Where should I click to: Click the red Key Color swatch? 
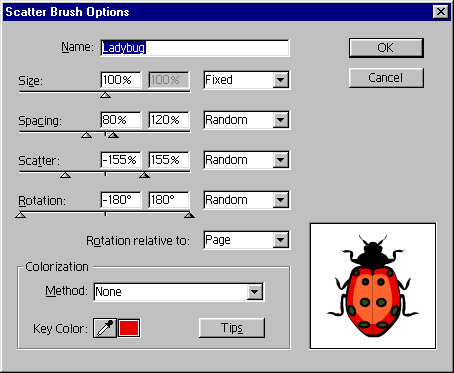pyautogui.click(x=129, y=328)
